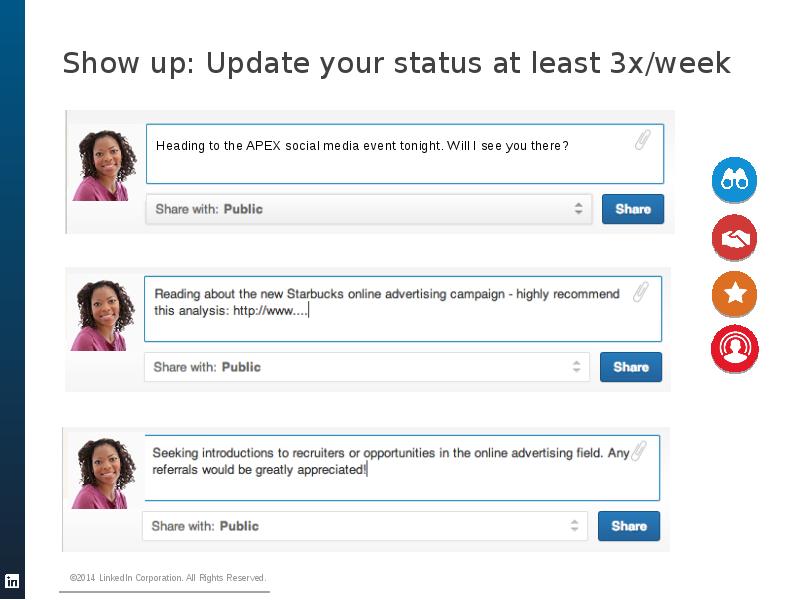Screen dimensions: 800x600
Task: Click paperclip attach icon in APEX event post
Action: click(642, 140)
